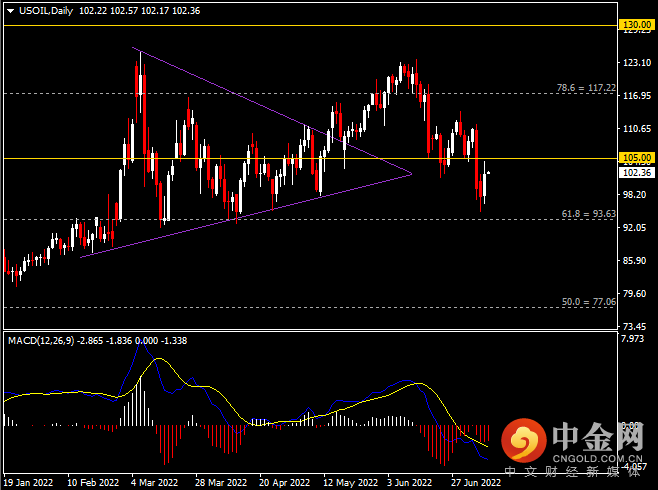Click the 61.8 = 93.63 Fibonacci label
Image resolution: width=658 pixels, height=490 pixels.
(x=588, y=214)
